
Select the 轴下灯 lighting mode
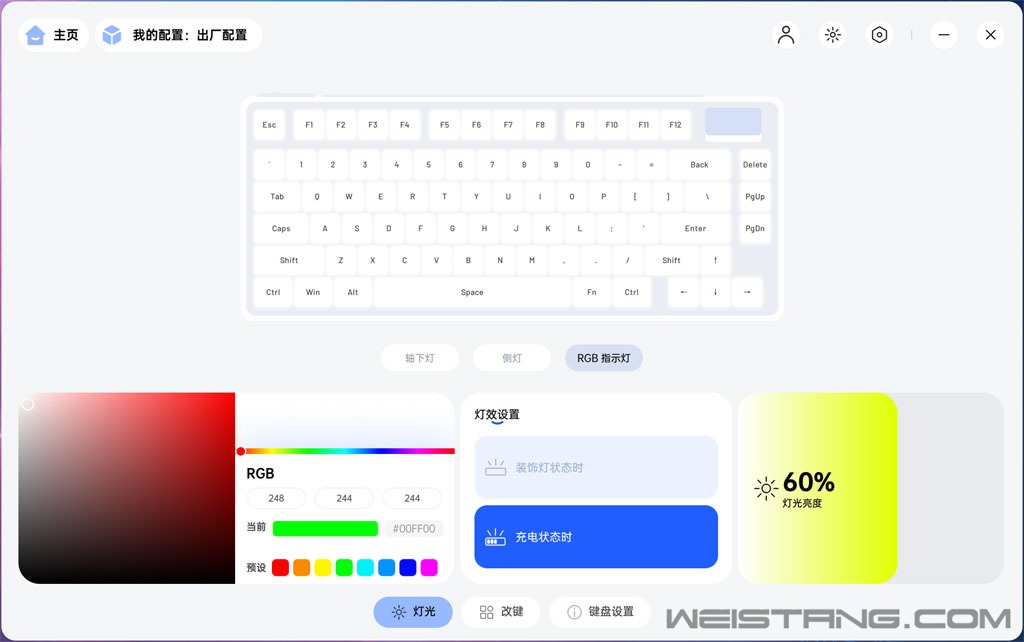420,358
